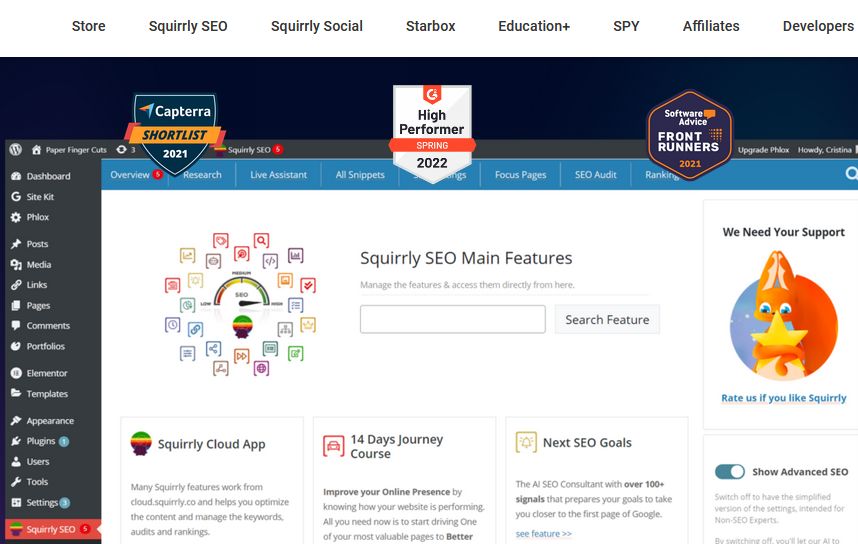Click the 14 Days Journey car icon

(x=333, y=446)
